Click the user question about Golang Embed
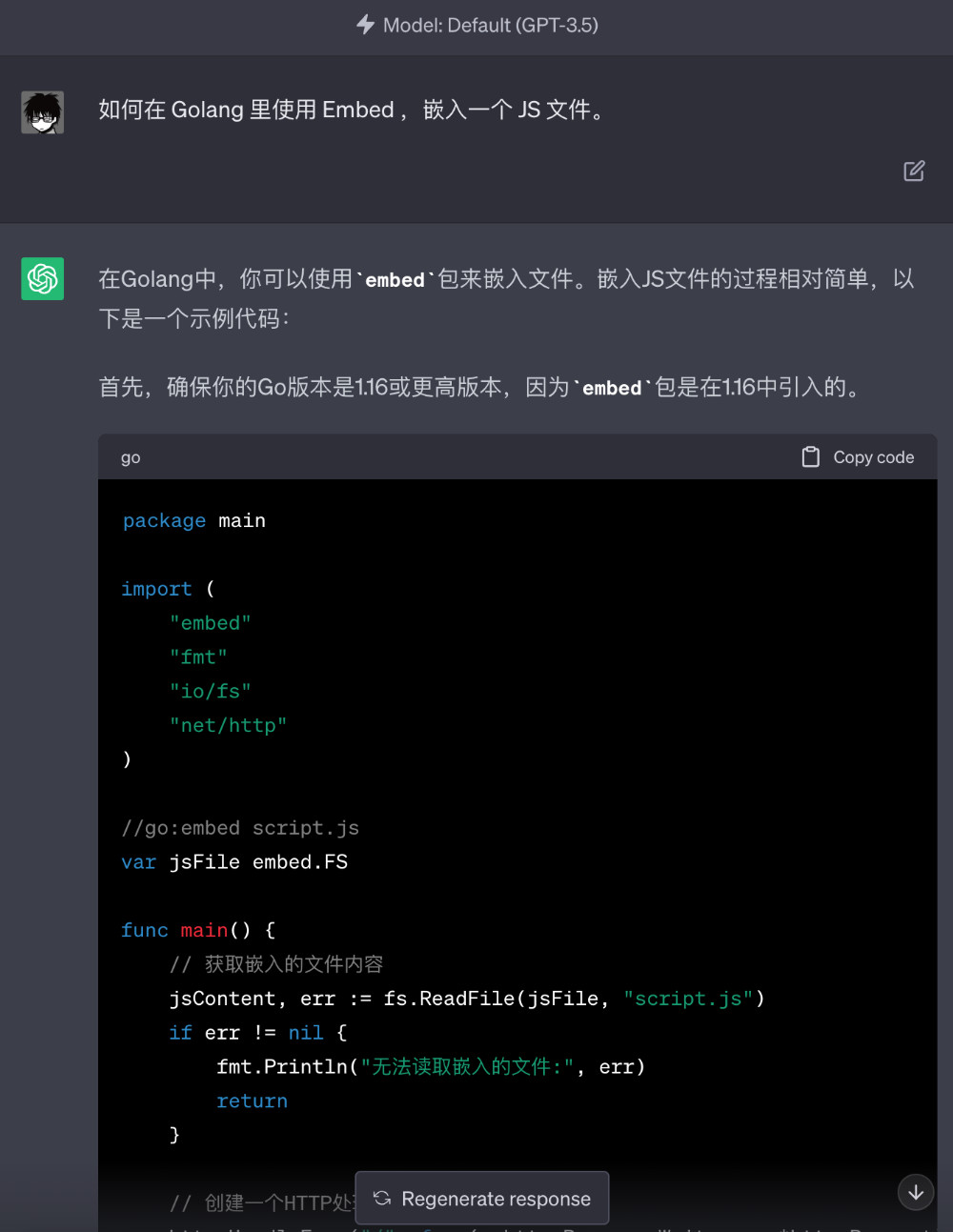953x1232 pixels. pyautogui.click(x=352, y=110)
